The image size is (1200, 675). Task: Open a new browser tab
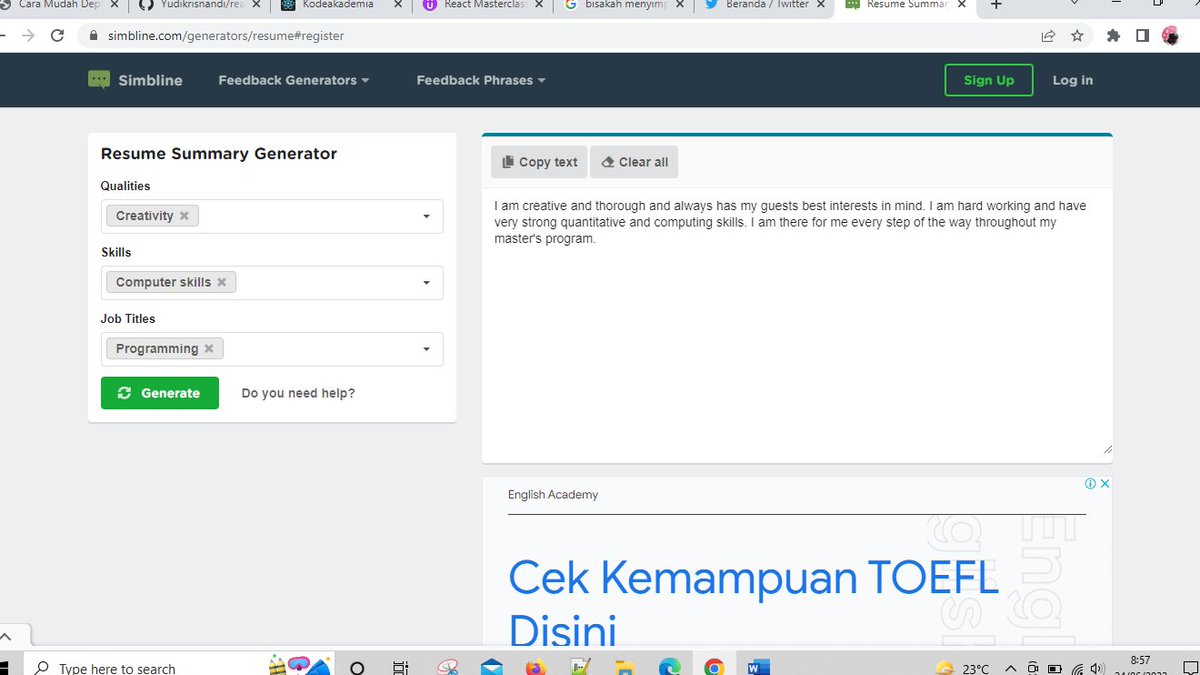(x=996, y=5)
